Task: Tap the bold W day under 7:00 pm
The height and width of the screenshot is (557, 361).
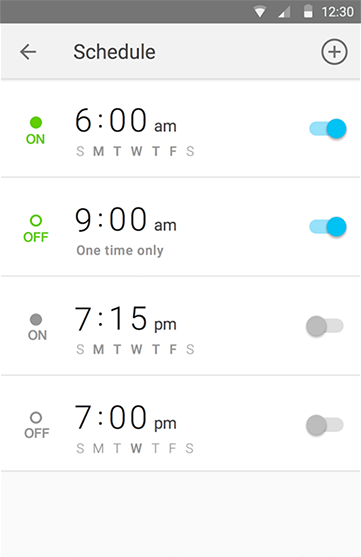Action: click(x=136, y=448)
